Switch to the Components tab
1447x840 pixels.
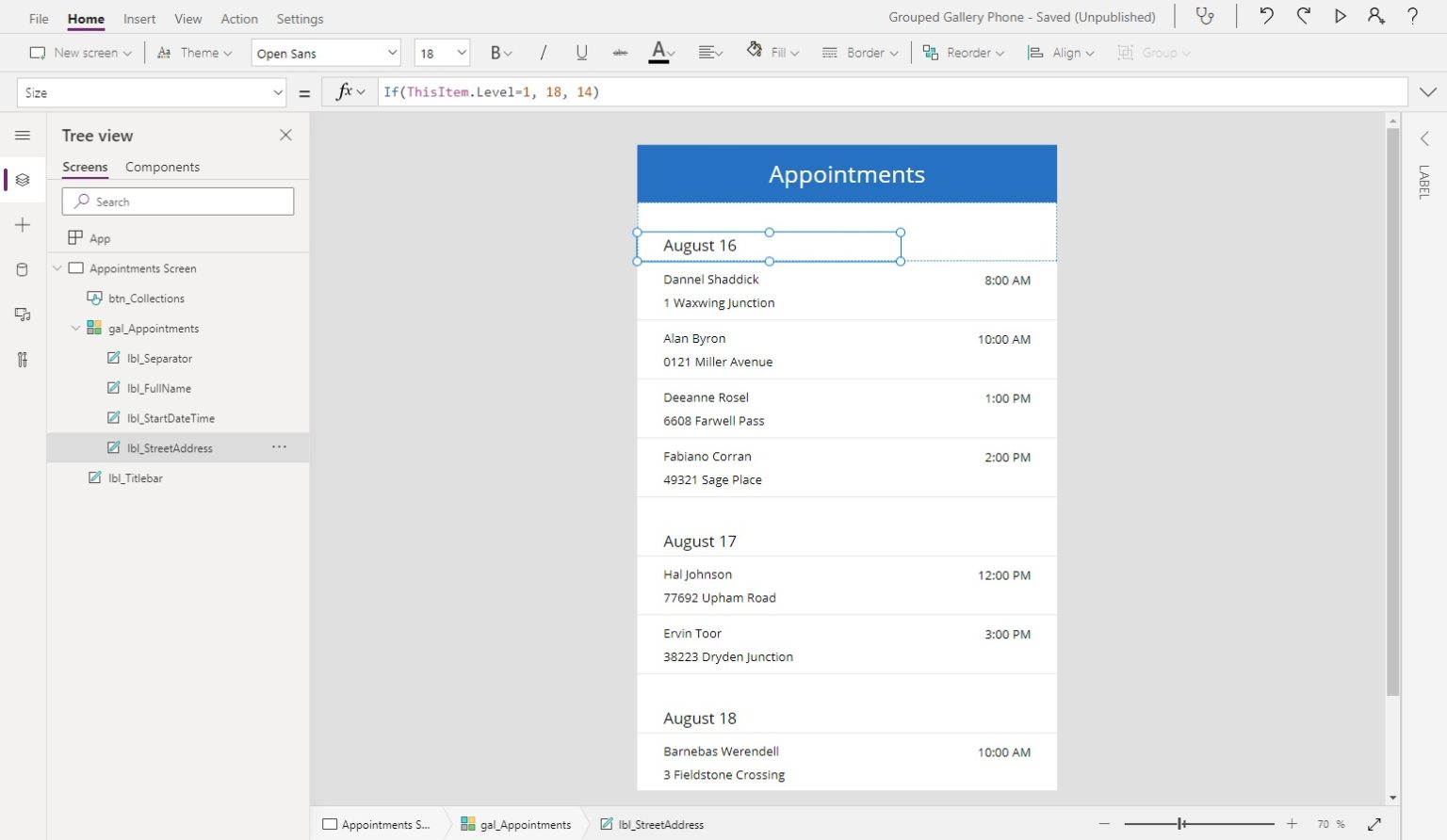tap(162, 167)
